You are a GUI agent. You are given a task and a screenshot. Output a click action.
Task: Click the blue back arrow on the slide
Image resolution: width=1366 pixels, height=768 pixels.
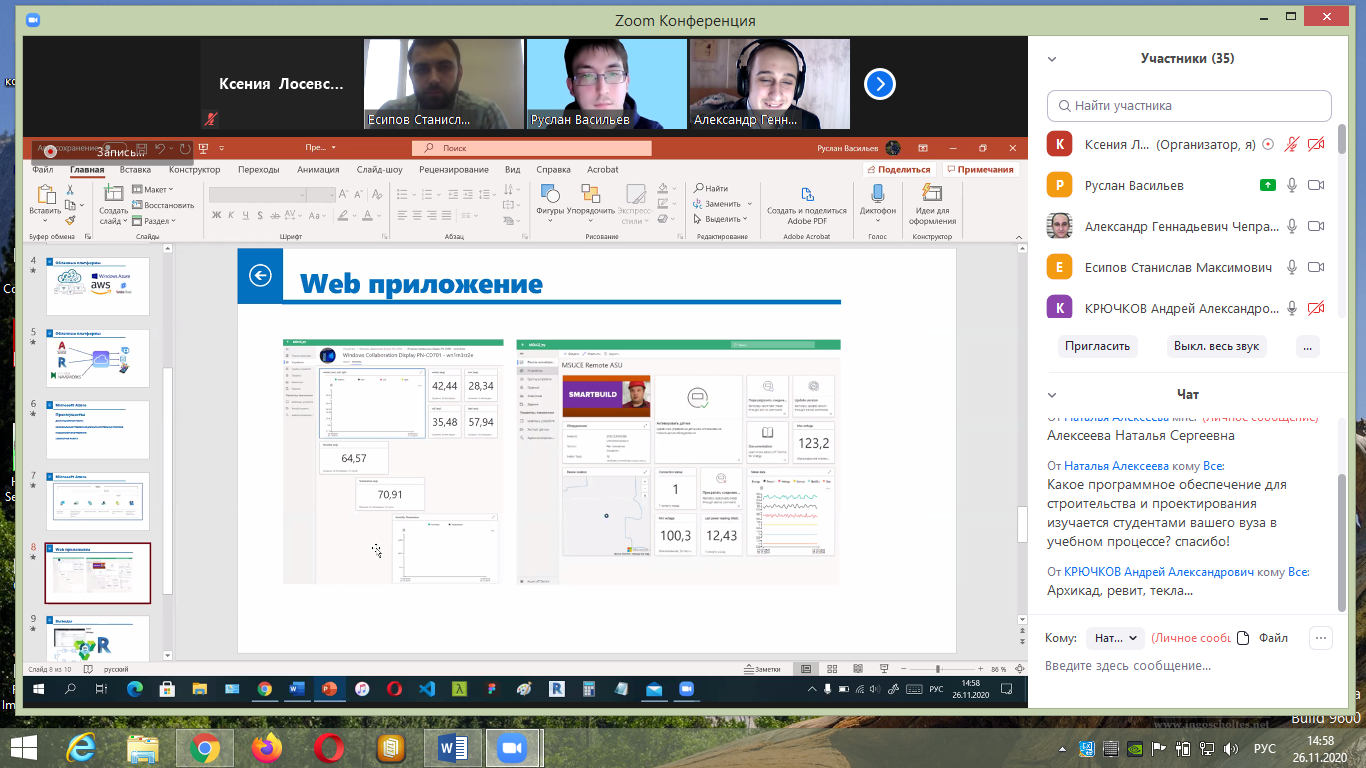click(260, 275)
